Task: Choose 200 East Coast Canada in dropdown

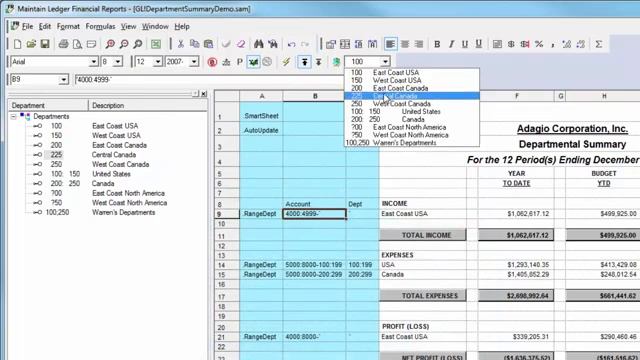Action: (412, 88)
